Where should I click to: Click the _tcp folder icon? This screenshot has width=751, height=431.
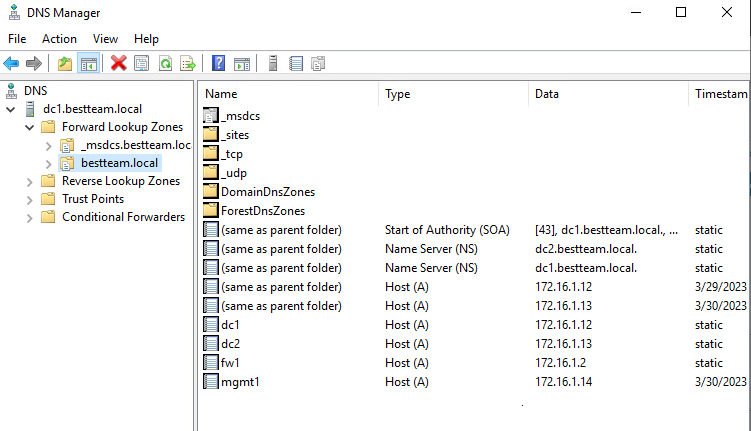211,154
